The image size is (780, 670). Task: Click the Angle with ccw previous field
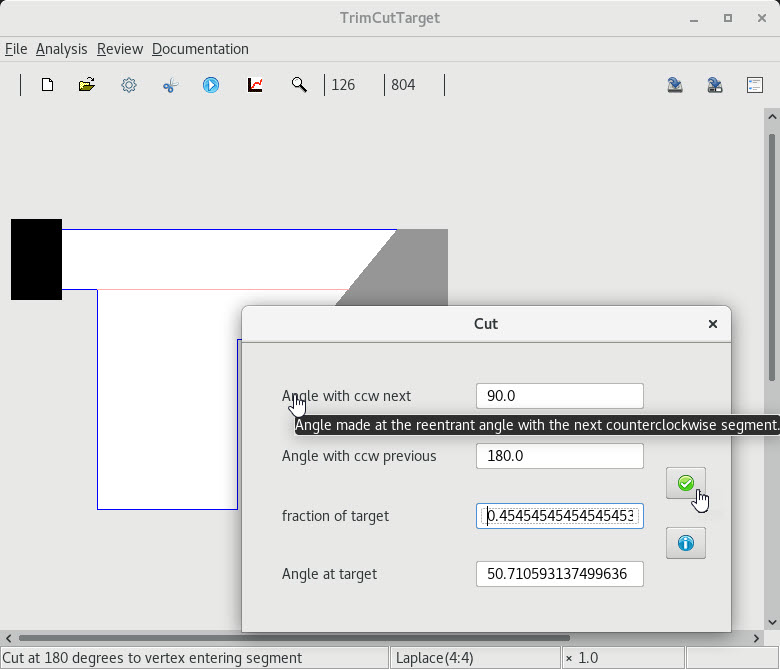[559, 456]
